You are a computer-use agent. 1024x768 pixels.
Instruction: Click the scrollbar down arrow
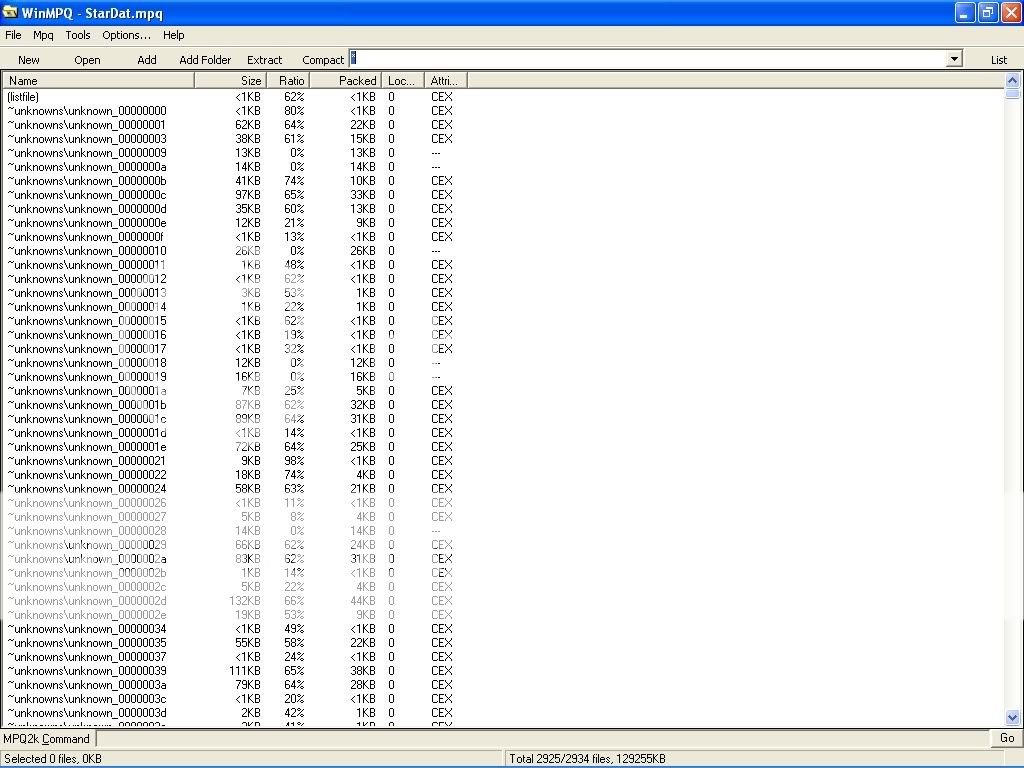point(1012,718)
